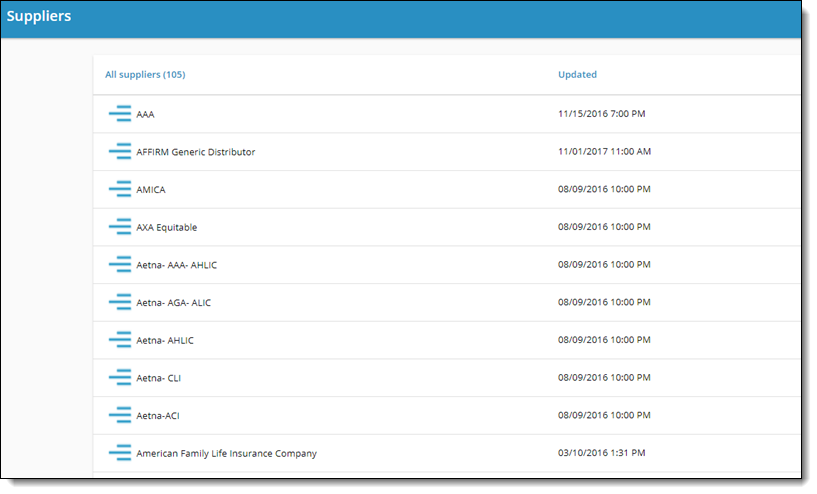Select the updated date in the Aetna-ACI row
This screenshot has width=817, height=494.
[x=604, y=415]
